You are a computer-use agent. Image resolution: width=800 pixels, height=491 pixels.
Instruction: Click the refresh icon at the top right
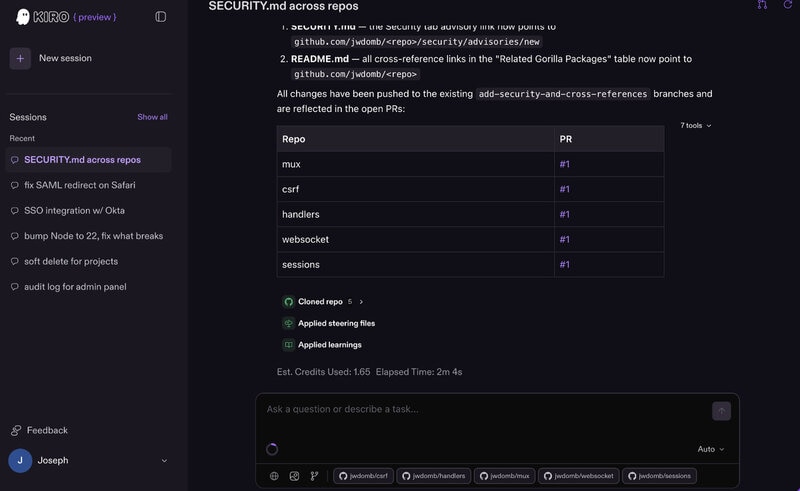pyautogui.click(x=788, y=5)
